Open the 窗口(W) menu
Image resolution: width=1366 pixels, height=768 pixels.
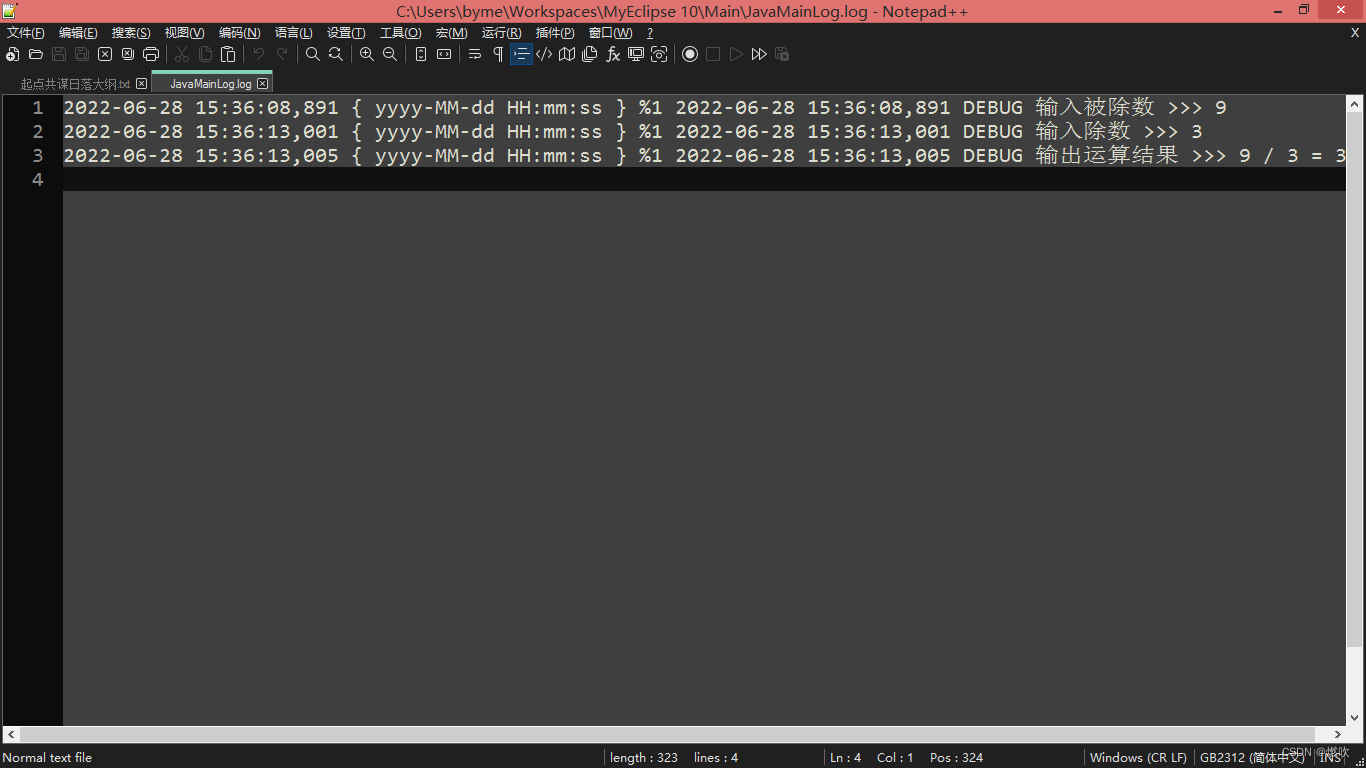[610, 33]
